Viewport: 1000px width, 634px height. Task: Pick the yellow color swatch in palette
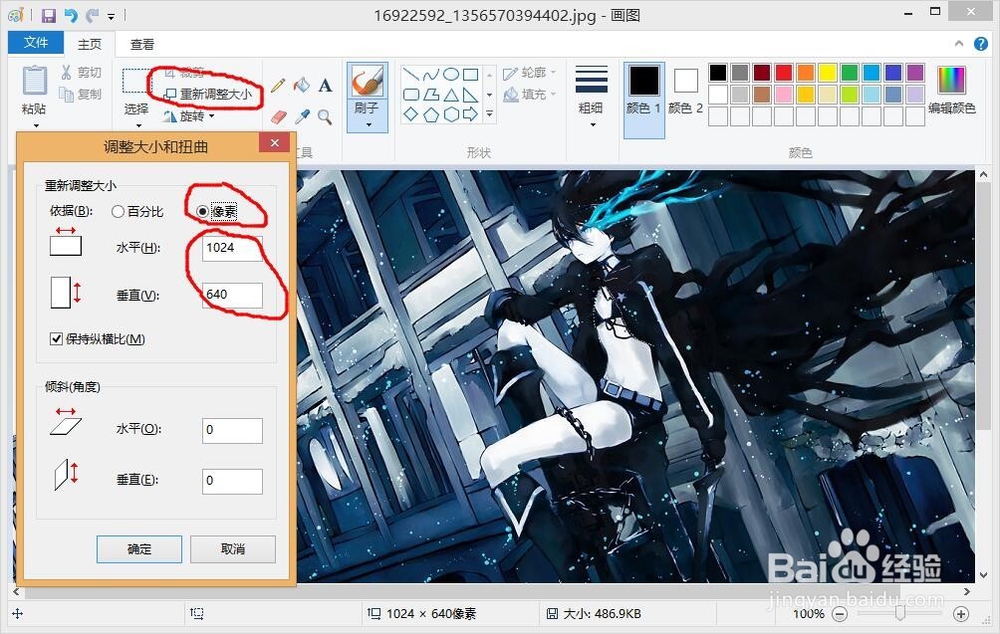coord(827,73)
